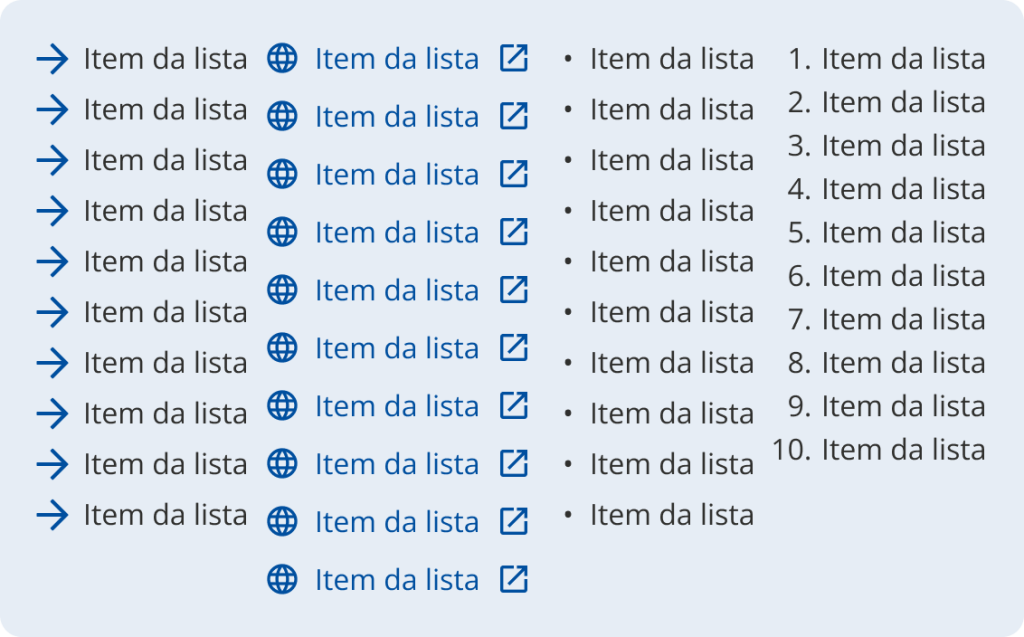1024x637 pixels.
Task: Click the arrow icon of the first arrow-list item
Action: tap(52, 59)
